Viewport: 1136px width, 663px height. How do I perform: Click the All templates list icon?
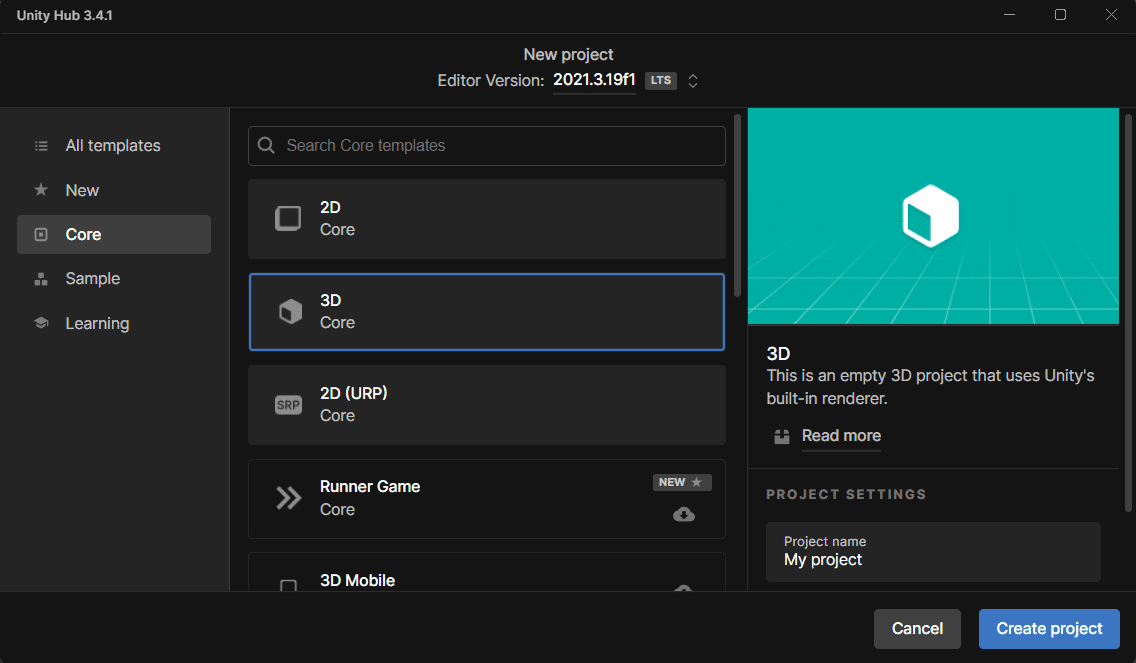(x=40, y=145)
